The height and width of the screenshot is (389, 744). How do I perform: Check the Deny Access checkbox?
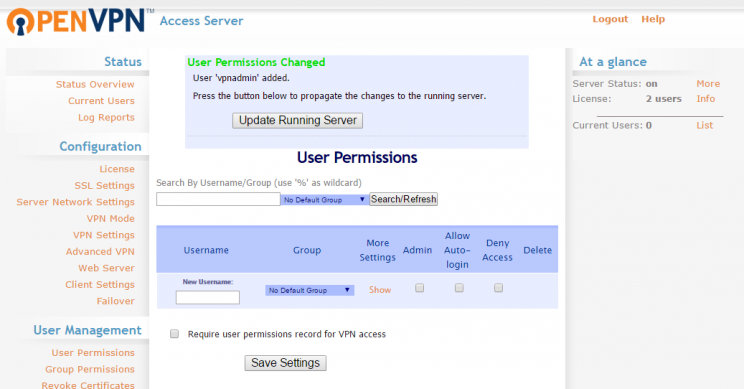[x=498, y=288]
